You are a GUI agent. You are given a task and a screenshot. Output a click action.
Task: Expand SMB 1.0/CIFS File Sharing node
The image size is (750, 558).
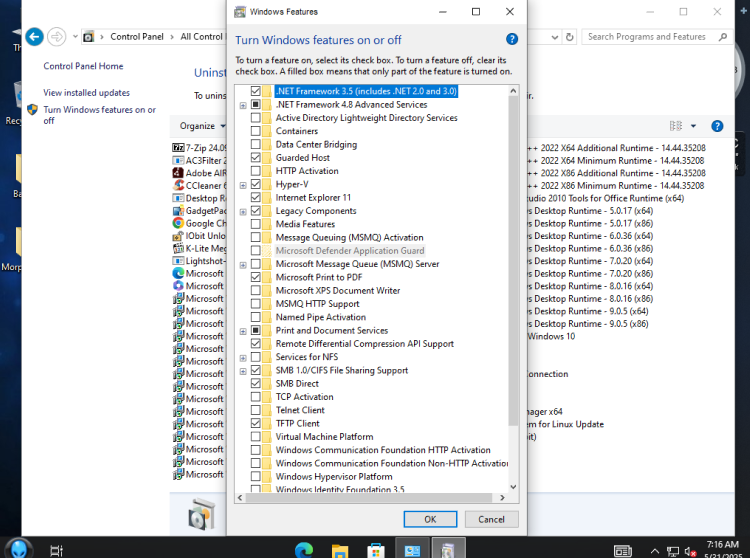(x=243, y=371)
